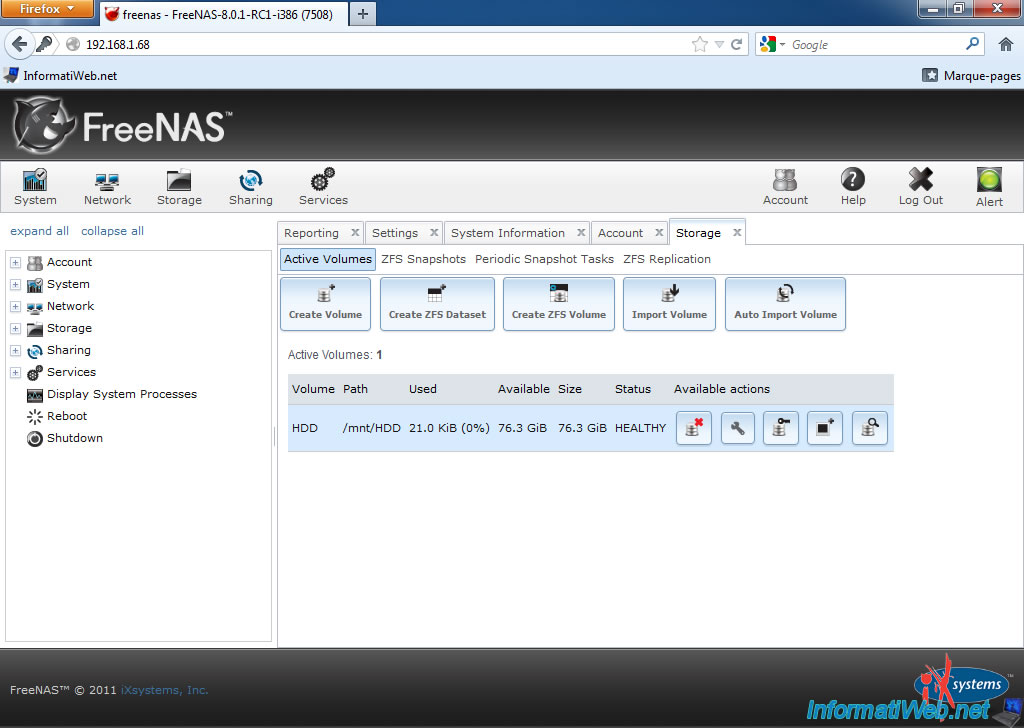The image size is (1024, 728).
Task: Click the address bar showing 192.168.1.68
Action: point(385,44)
